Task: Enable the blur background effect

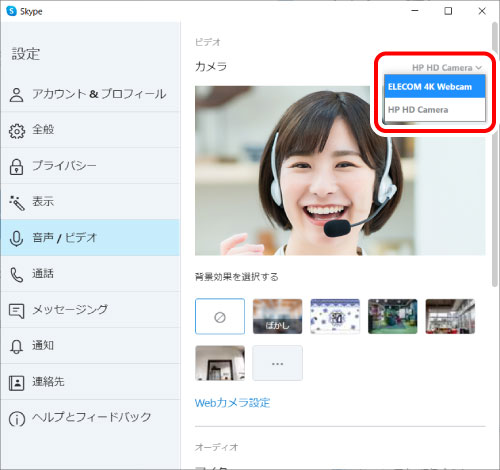Action: [277, 316]
